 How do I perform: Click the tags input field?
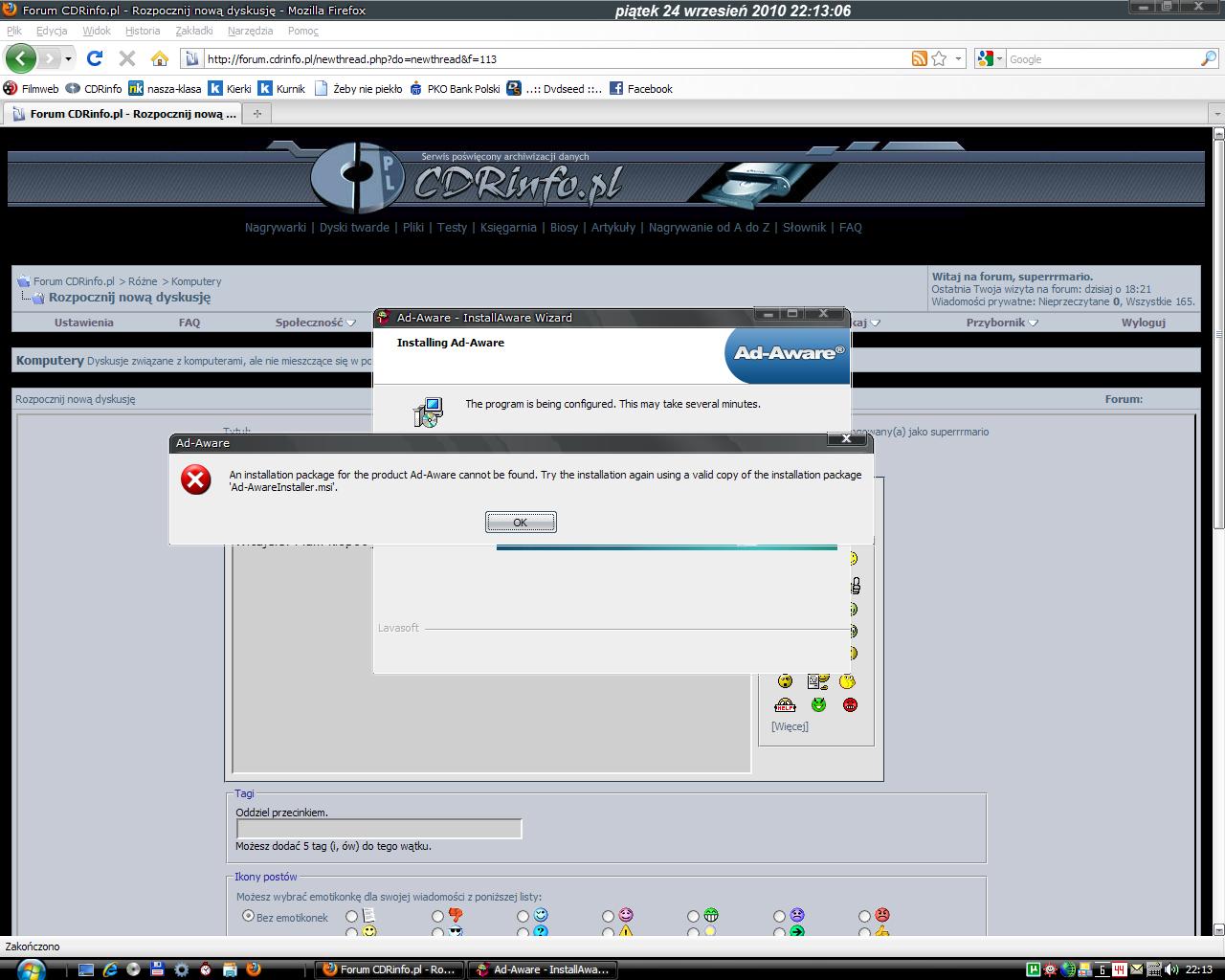pos(379,829)
